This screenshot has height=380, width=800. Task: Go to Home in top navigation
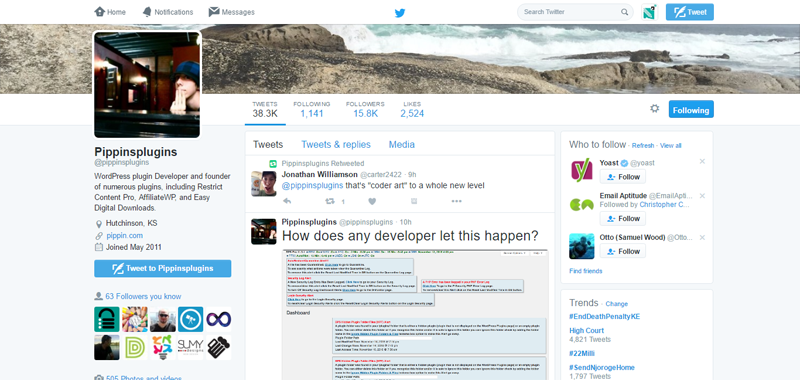[x=110, y=12]
